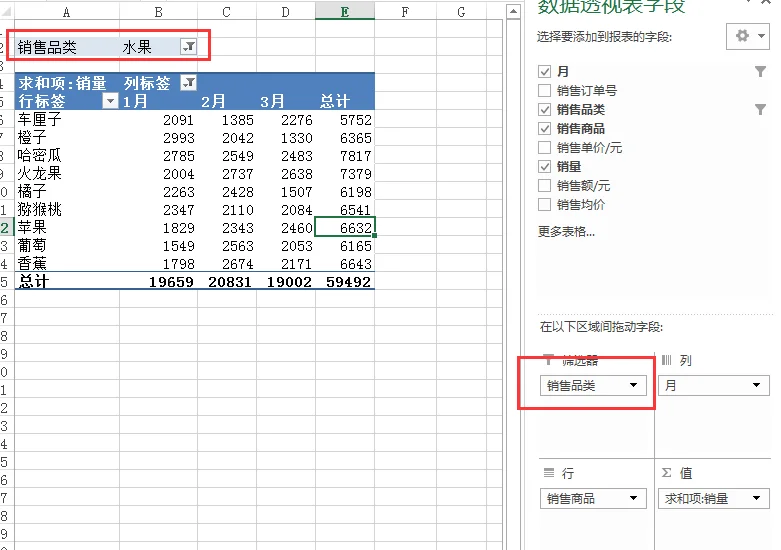This screenshot has width=781, height=550.
Task: Select column B header
Action: [x=158, y=12]
